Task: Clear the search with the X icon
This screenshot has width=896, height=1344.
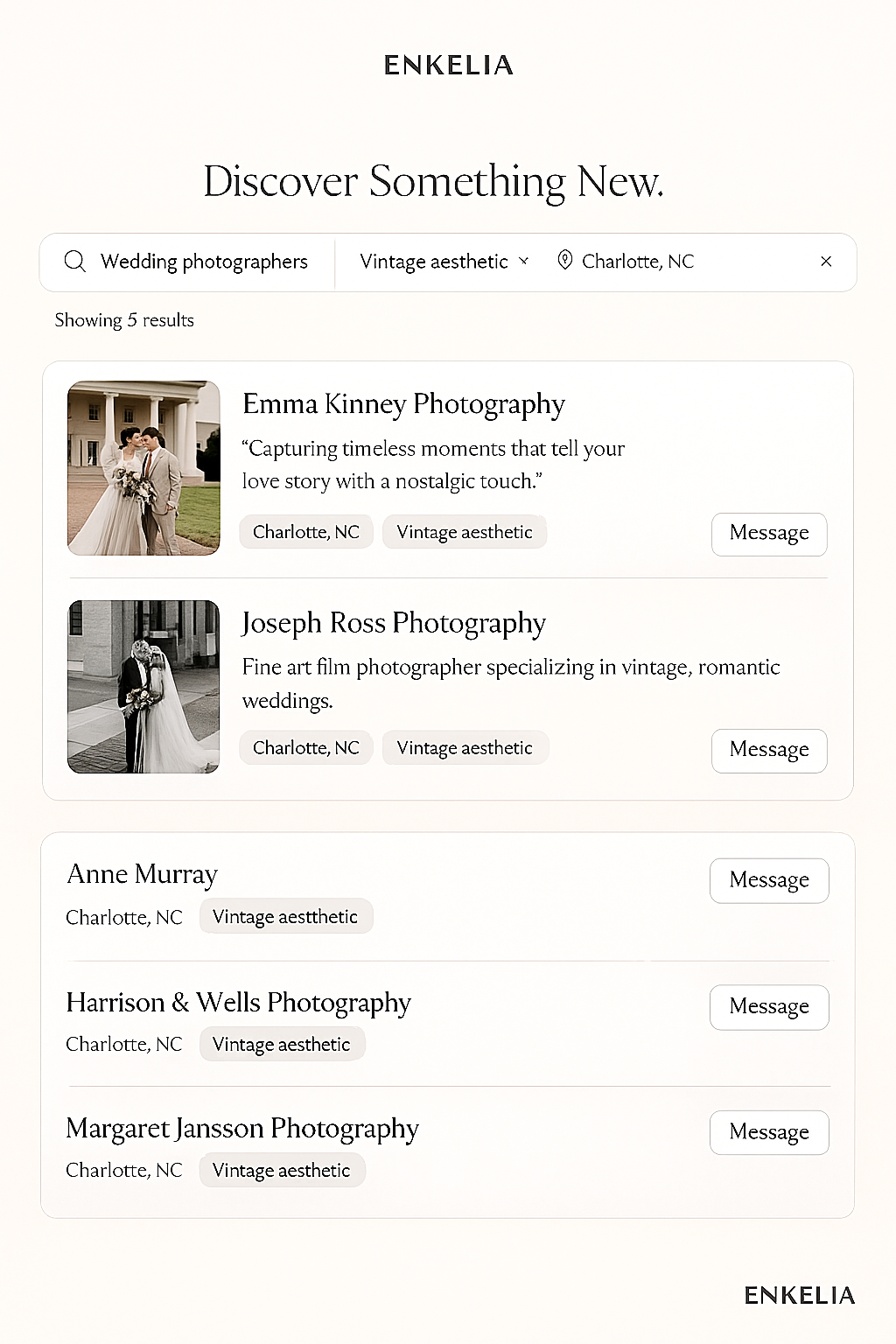Action: pos(826,262)
